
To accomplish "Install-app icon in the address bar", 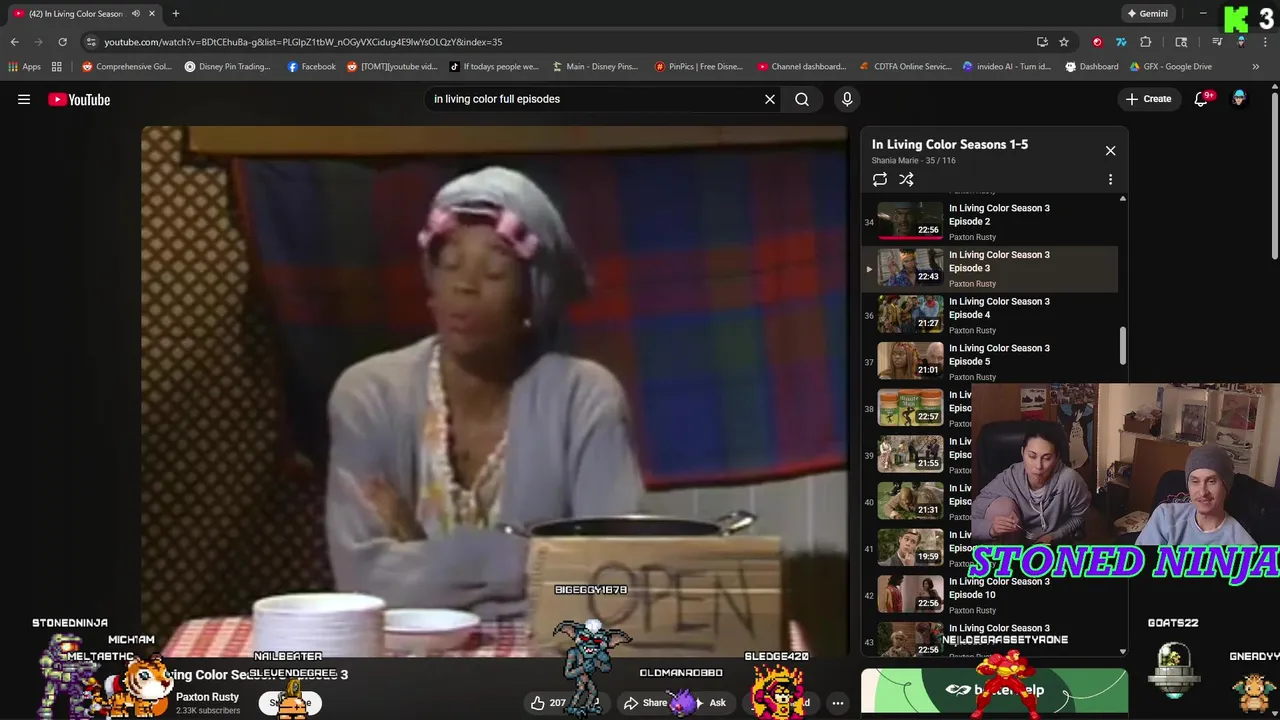I will [x=1042, y=42].
